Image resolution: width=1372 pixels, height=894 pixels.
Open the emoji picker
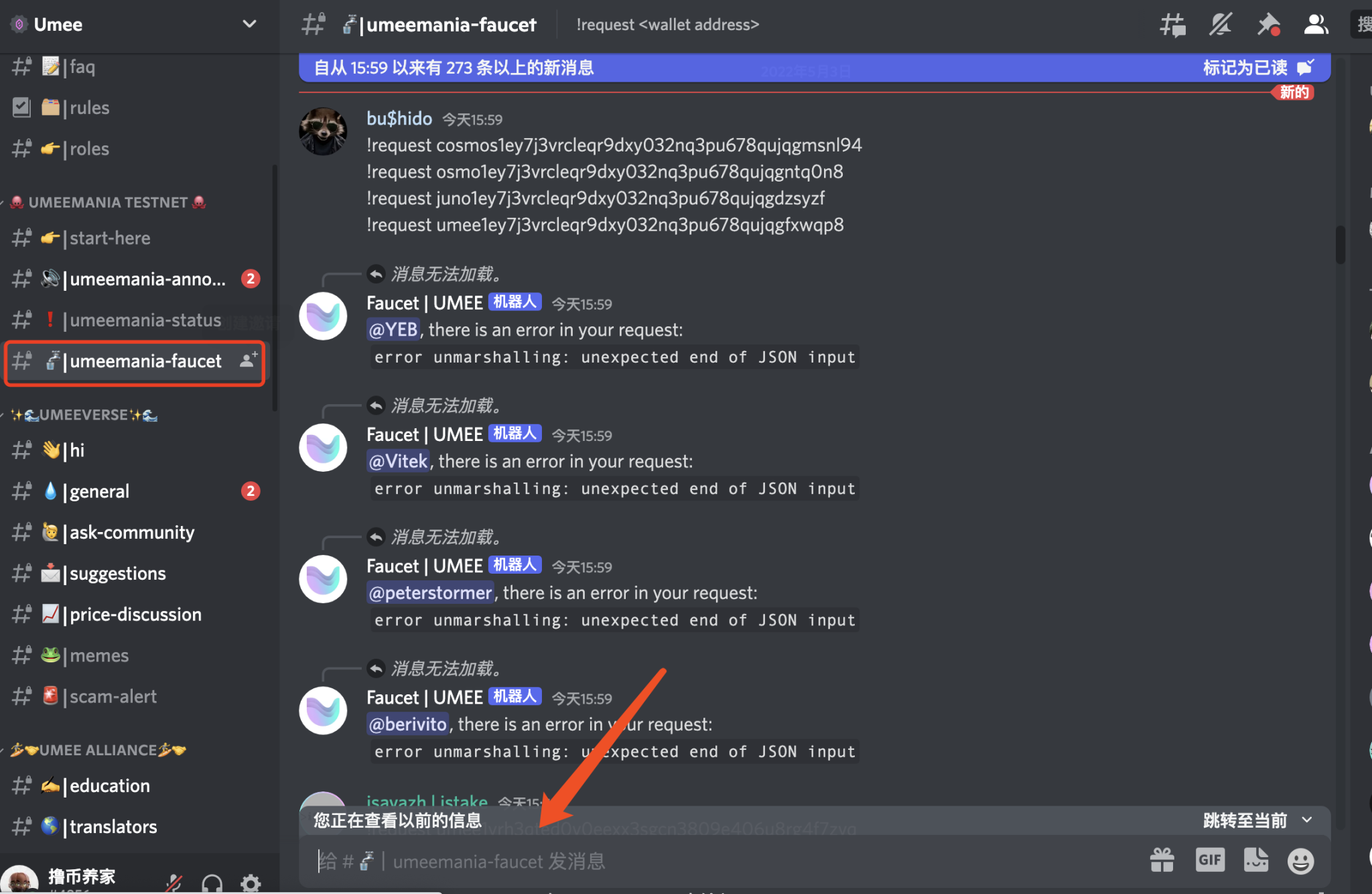tap(1300, 860)
